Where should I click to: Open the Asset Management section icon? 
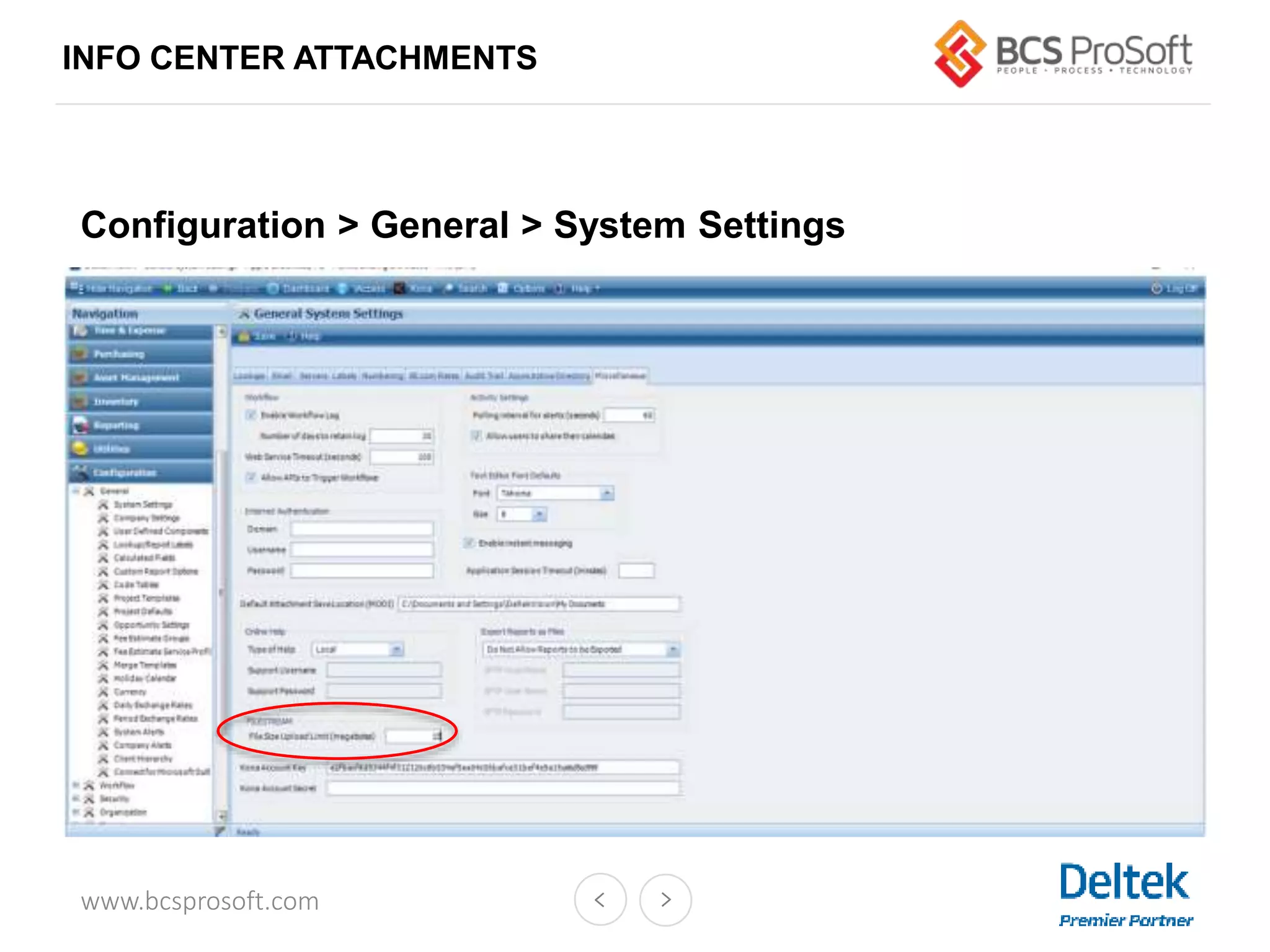[x=79, y=377]
